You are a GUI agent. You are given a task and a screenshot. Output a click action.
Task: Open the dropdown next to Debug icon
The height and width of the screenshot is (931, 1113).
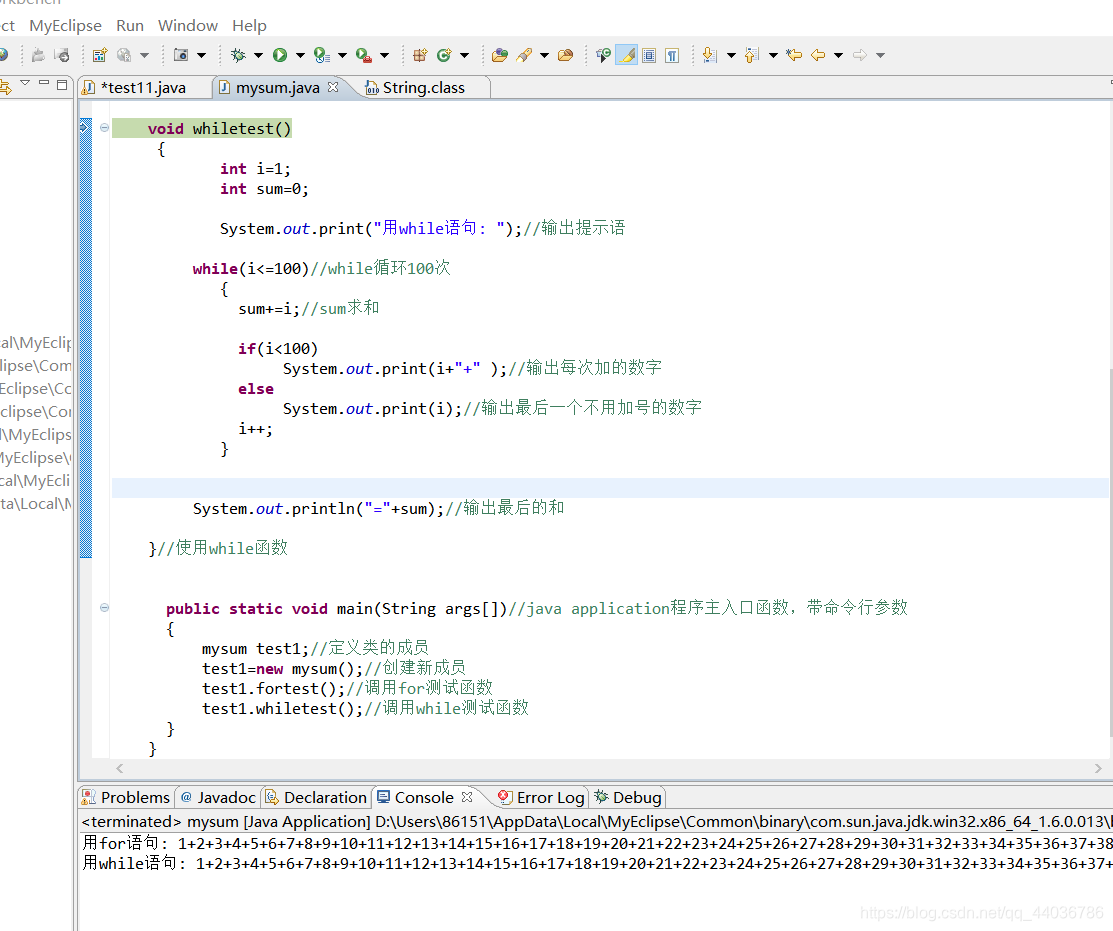258,55
